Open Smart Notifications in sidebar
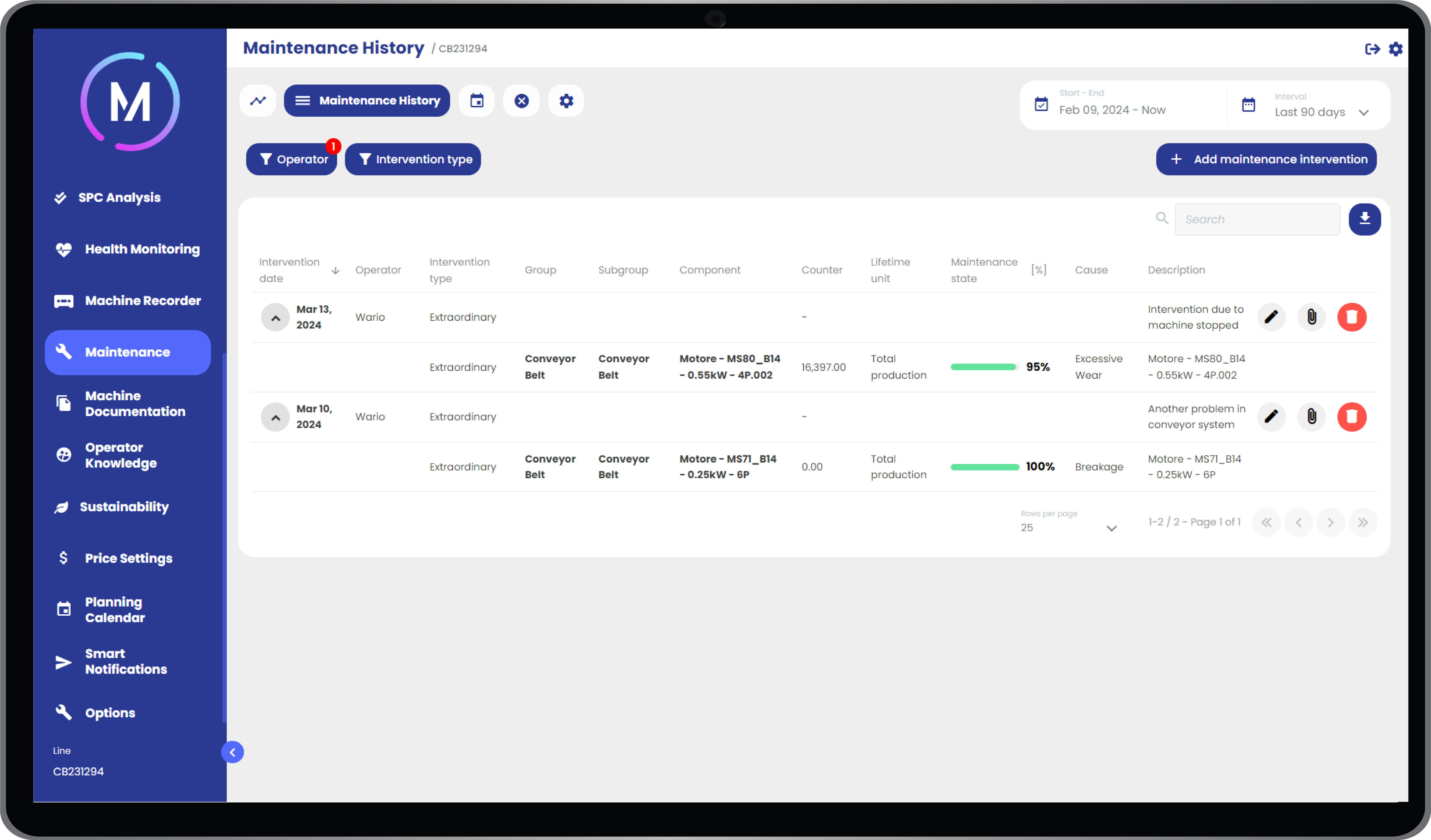 (x=128, y=661)
